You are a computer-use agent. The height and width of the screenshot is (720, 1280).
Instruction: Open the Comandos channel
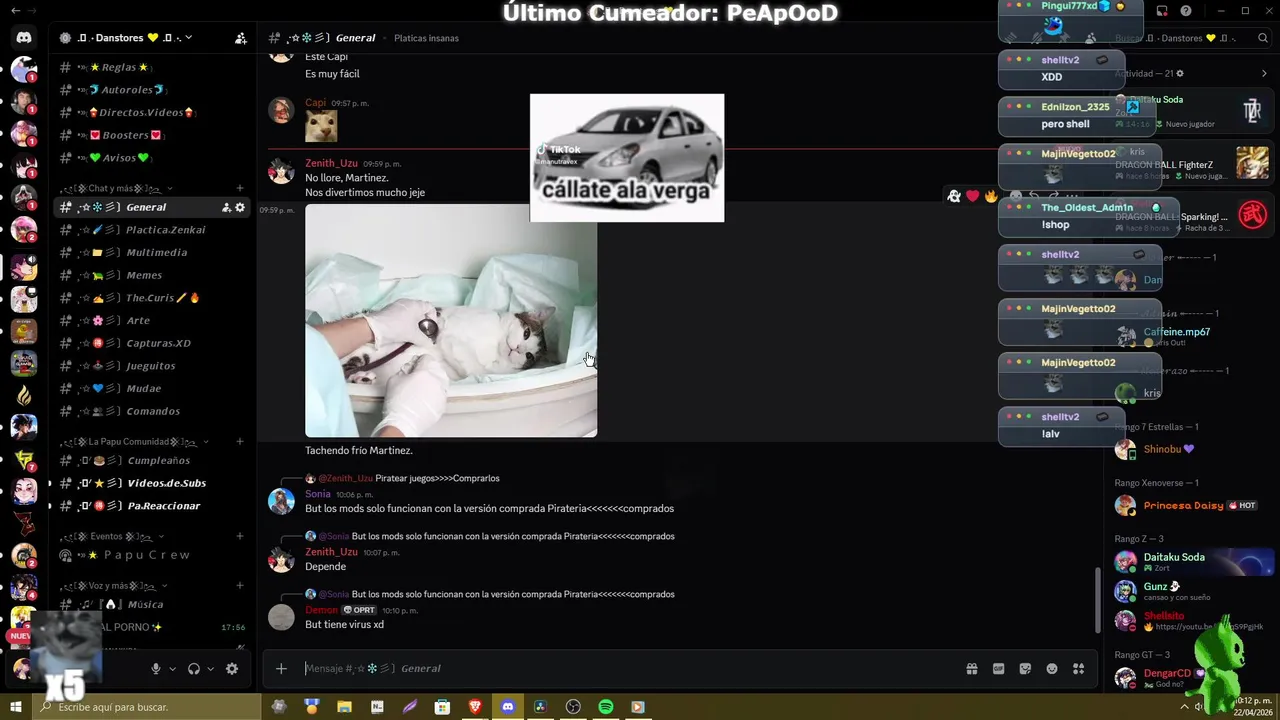(x=150, y=411)
